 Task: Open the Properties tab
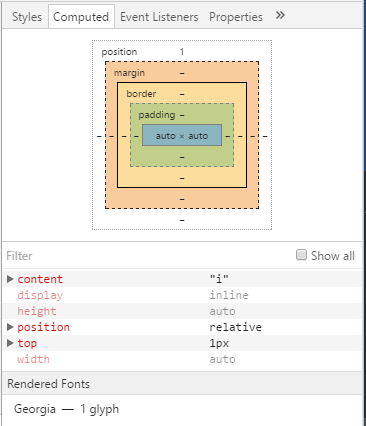(x=236, y=17)
